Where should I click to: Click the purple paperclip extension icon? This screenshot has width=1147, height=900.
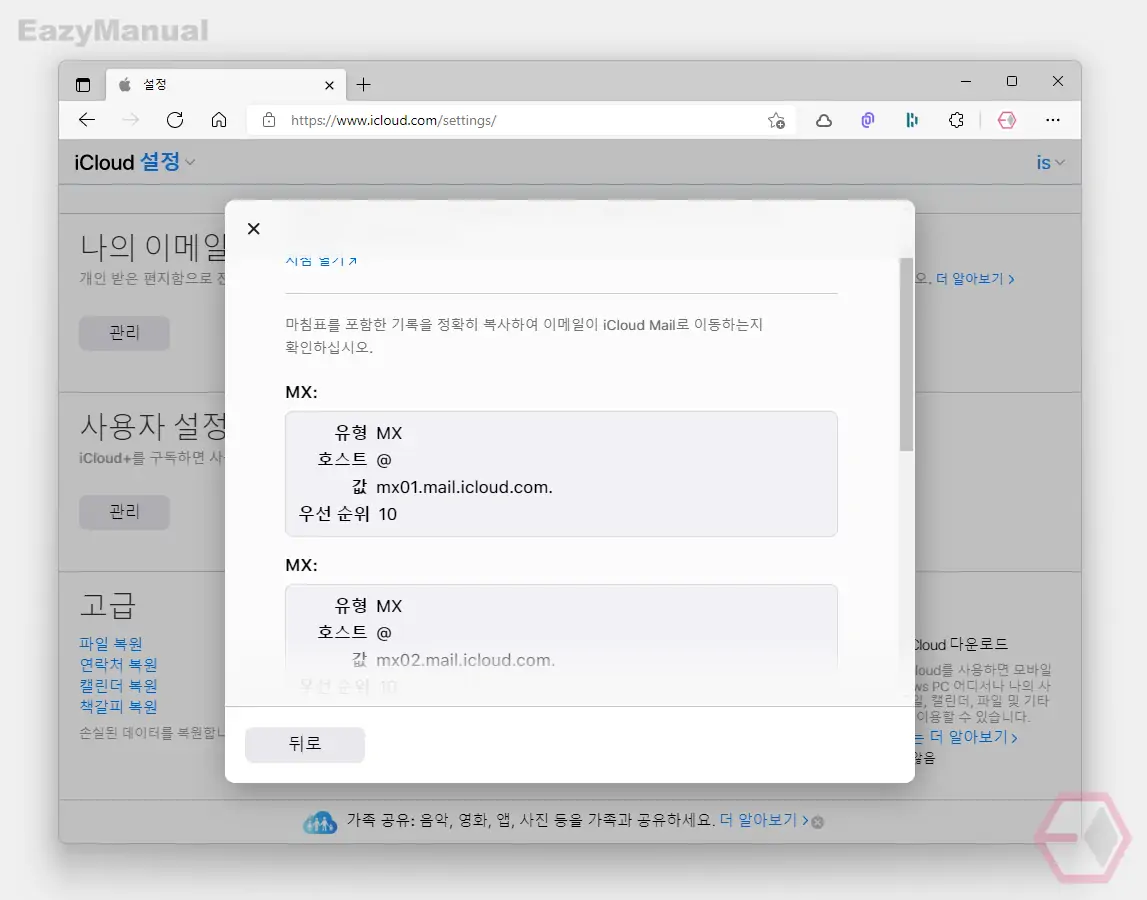[x=868, y=120]
